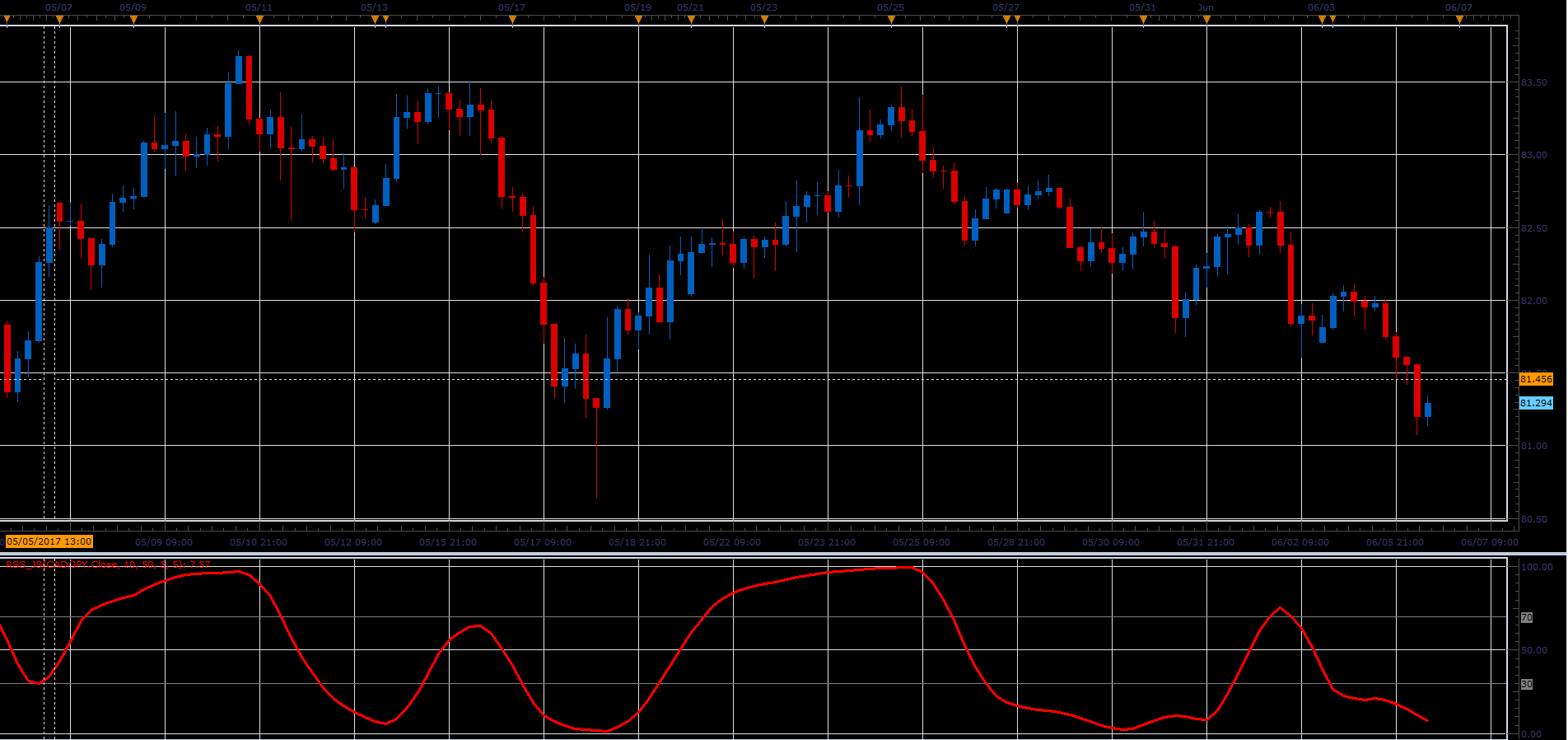This screenshot has width=1568, height=740.
Task: Click the 05/30 09:00 time axis label
Action: [x=1111, y=542]
